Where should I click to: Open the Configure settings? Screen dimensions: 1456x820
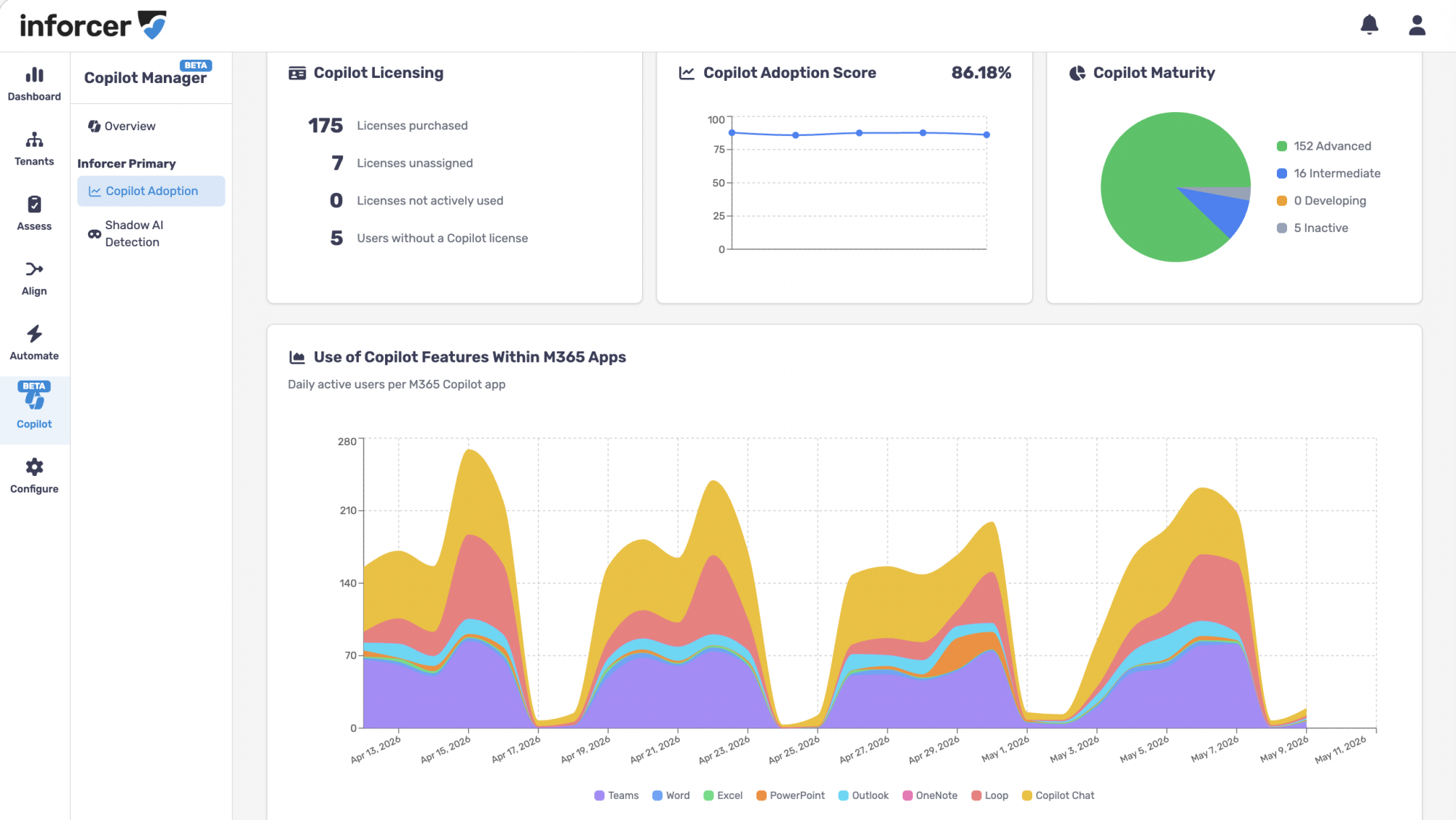(34, 477)
